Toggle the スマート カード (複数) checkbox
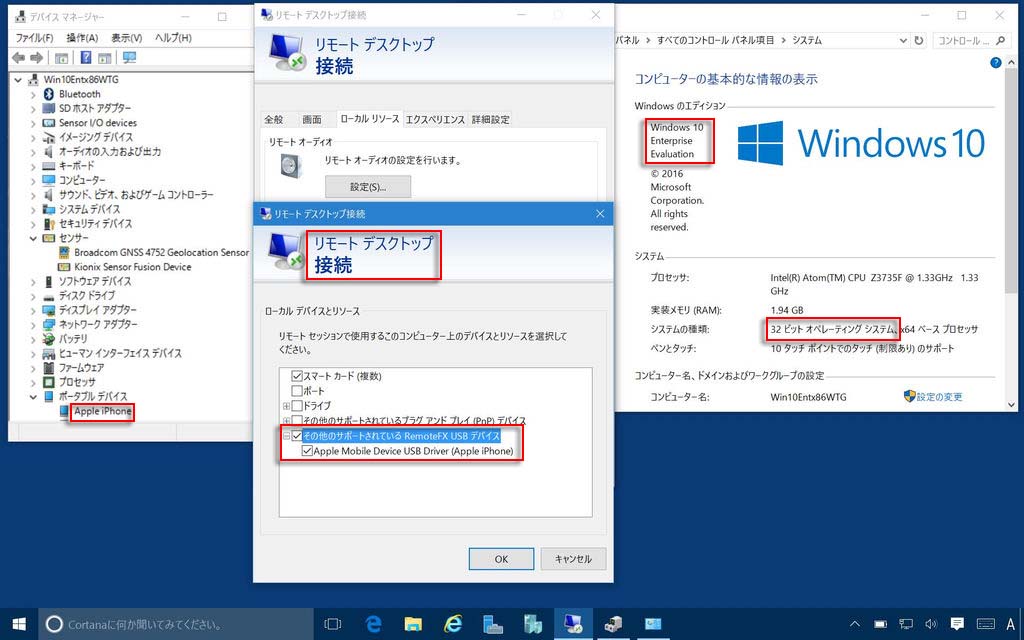Viewport: 1024px width, 640px height. click(297, 376)
